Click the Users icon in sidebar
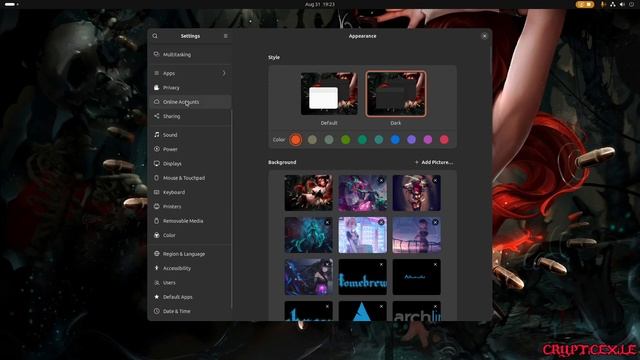Image resolution: width=640 pixels, height=360 pixels. (156, 282)
